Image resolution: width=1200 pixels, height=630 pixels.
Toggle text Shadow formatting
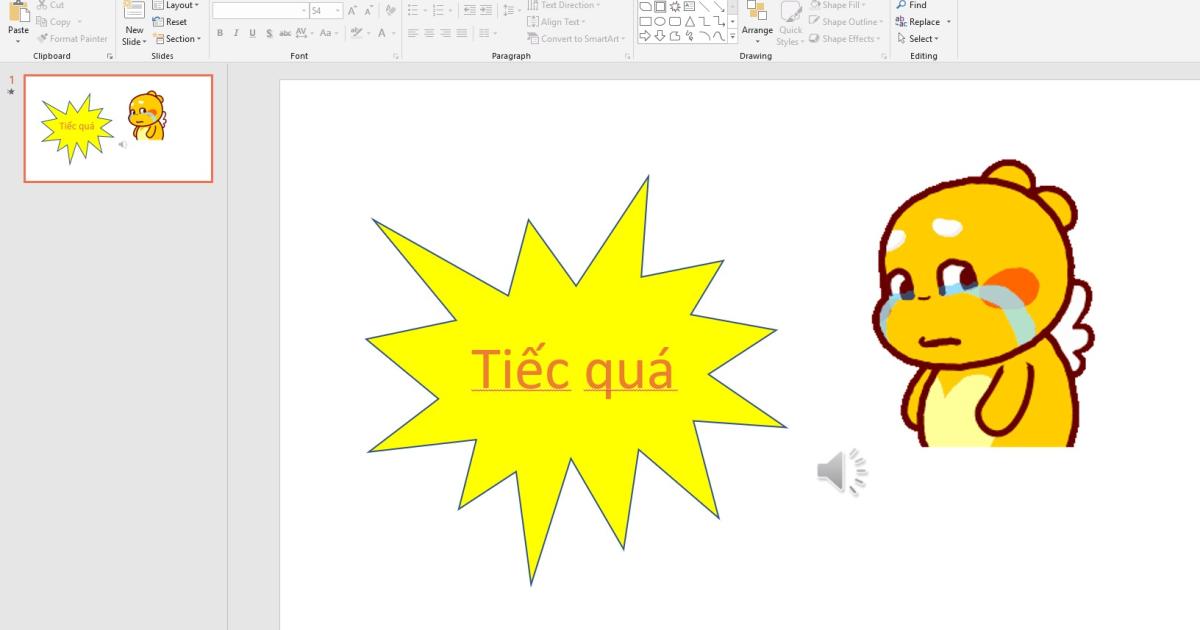pos(268,33)
